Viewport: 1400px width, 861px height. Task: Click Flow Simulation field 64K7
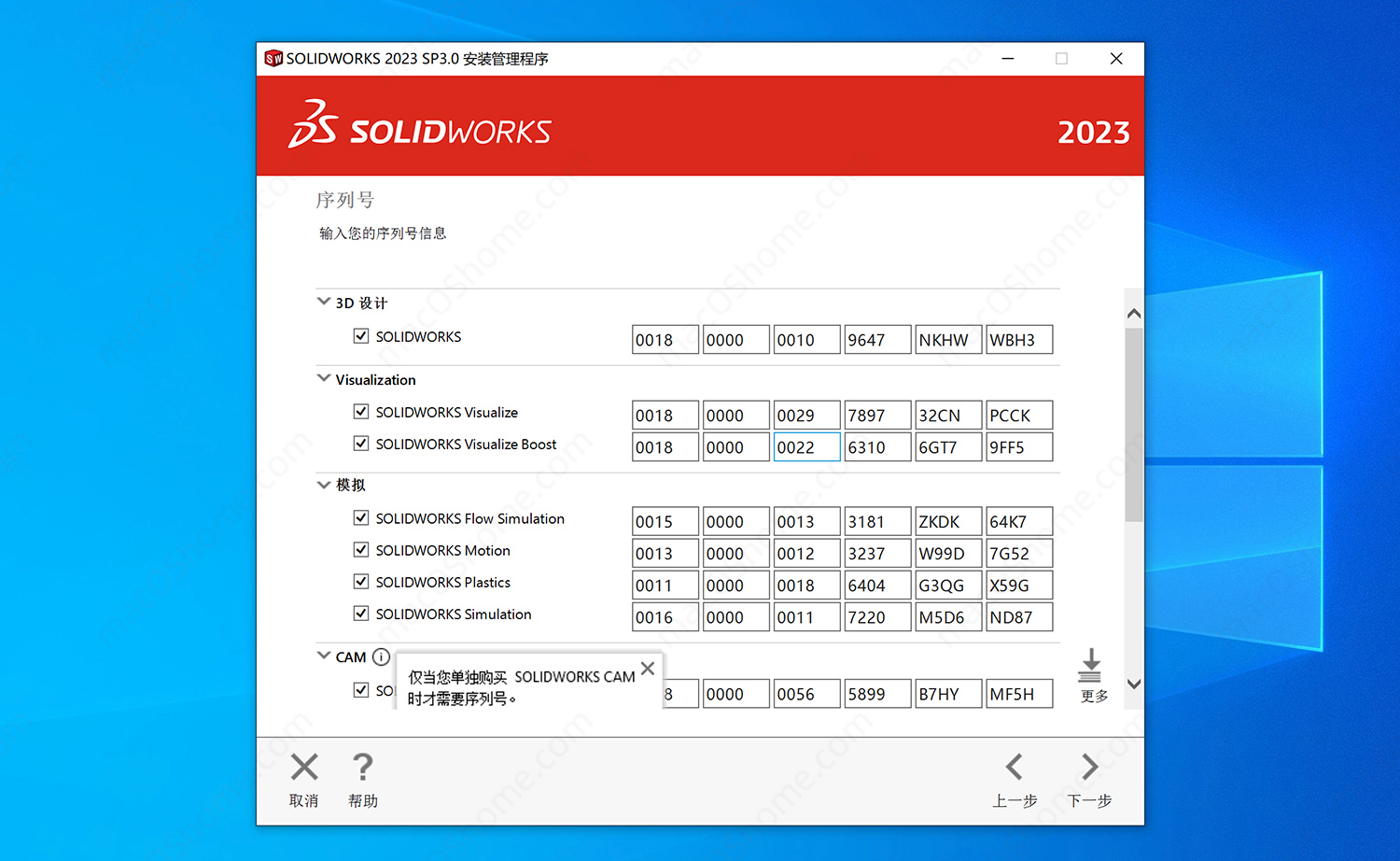click(x=1019, y=521)
